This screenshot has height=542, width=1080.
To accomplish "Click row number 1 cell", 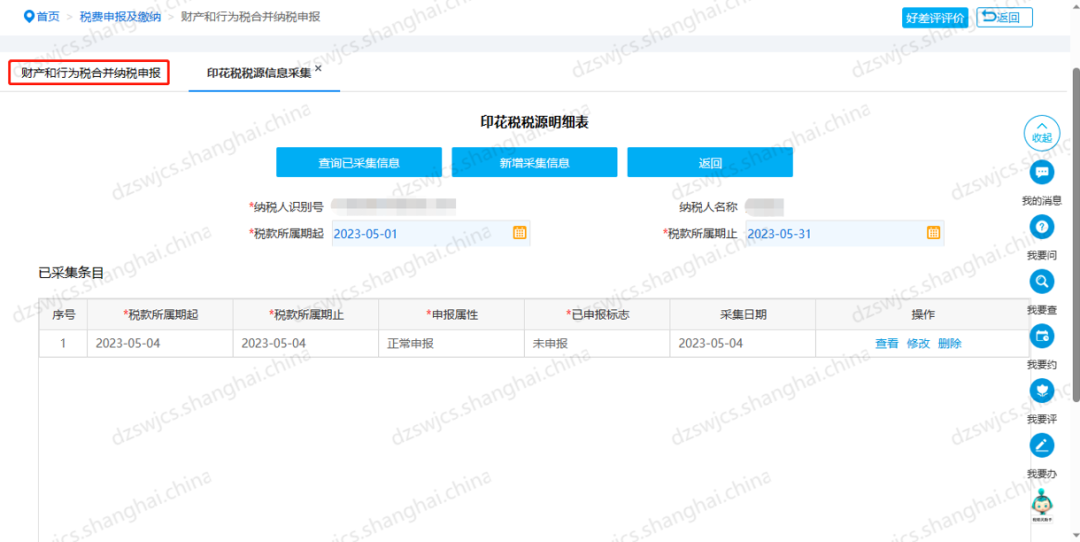I will (63, 344).
